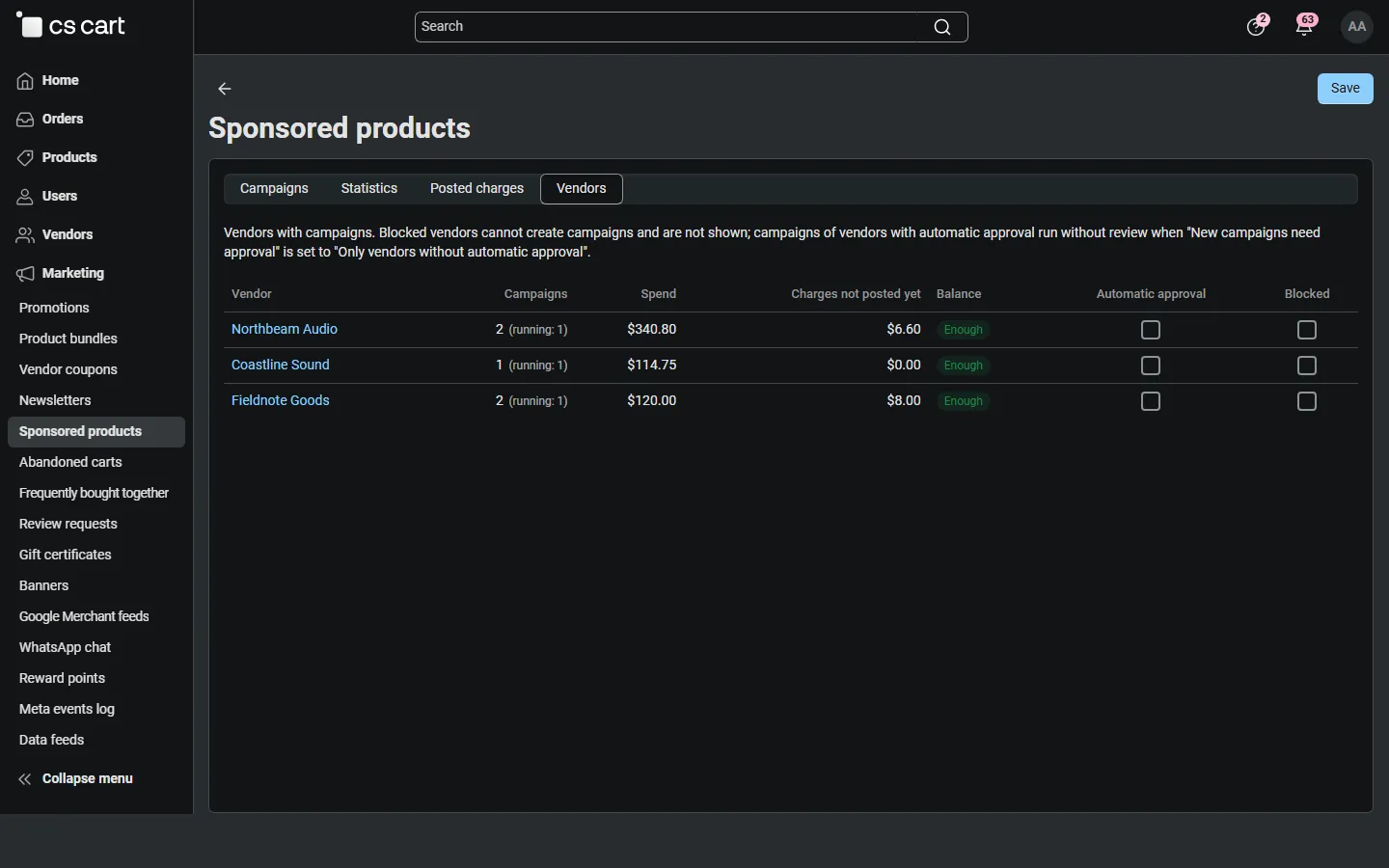The image size is (1389, 868).
Task: Click the search magnifier icon
Action: [942, 27]
